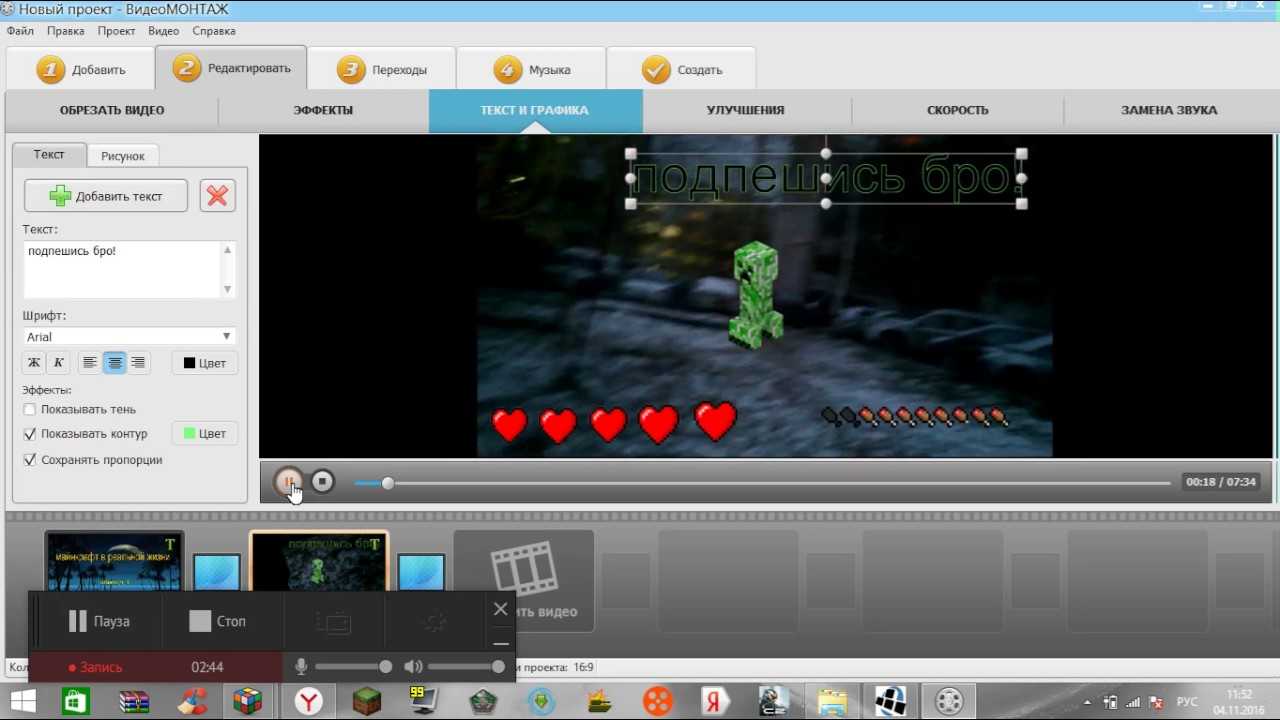Open the Видео menu
1280x720 pixels.
[x=163, y=31]
